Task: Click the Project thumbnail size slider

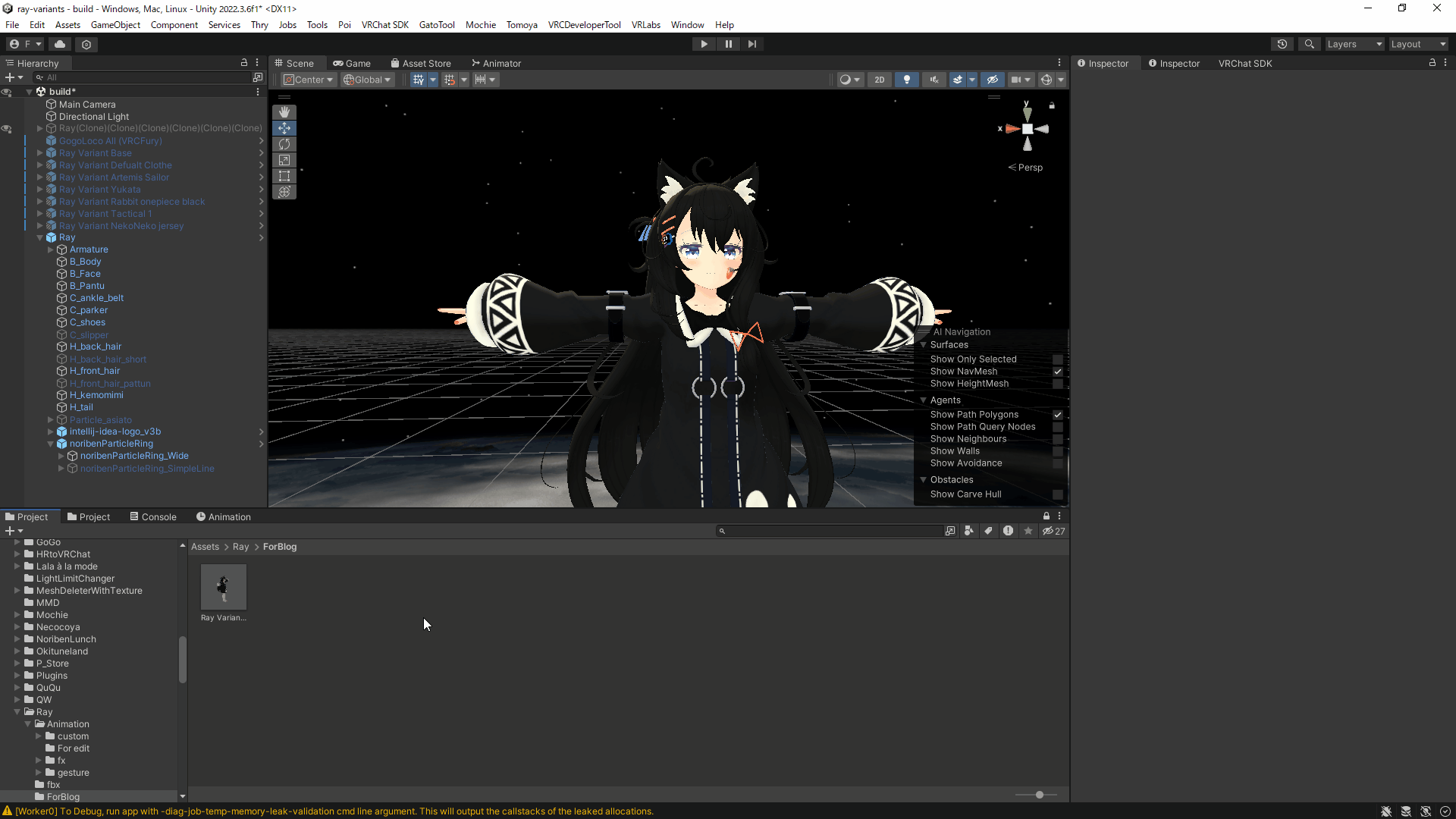Action: tap(1039, 795)
